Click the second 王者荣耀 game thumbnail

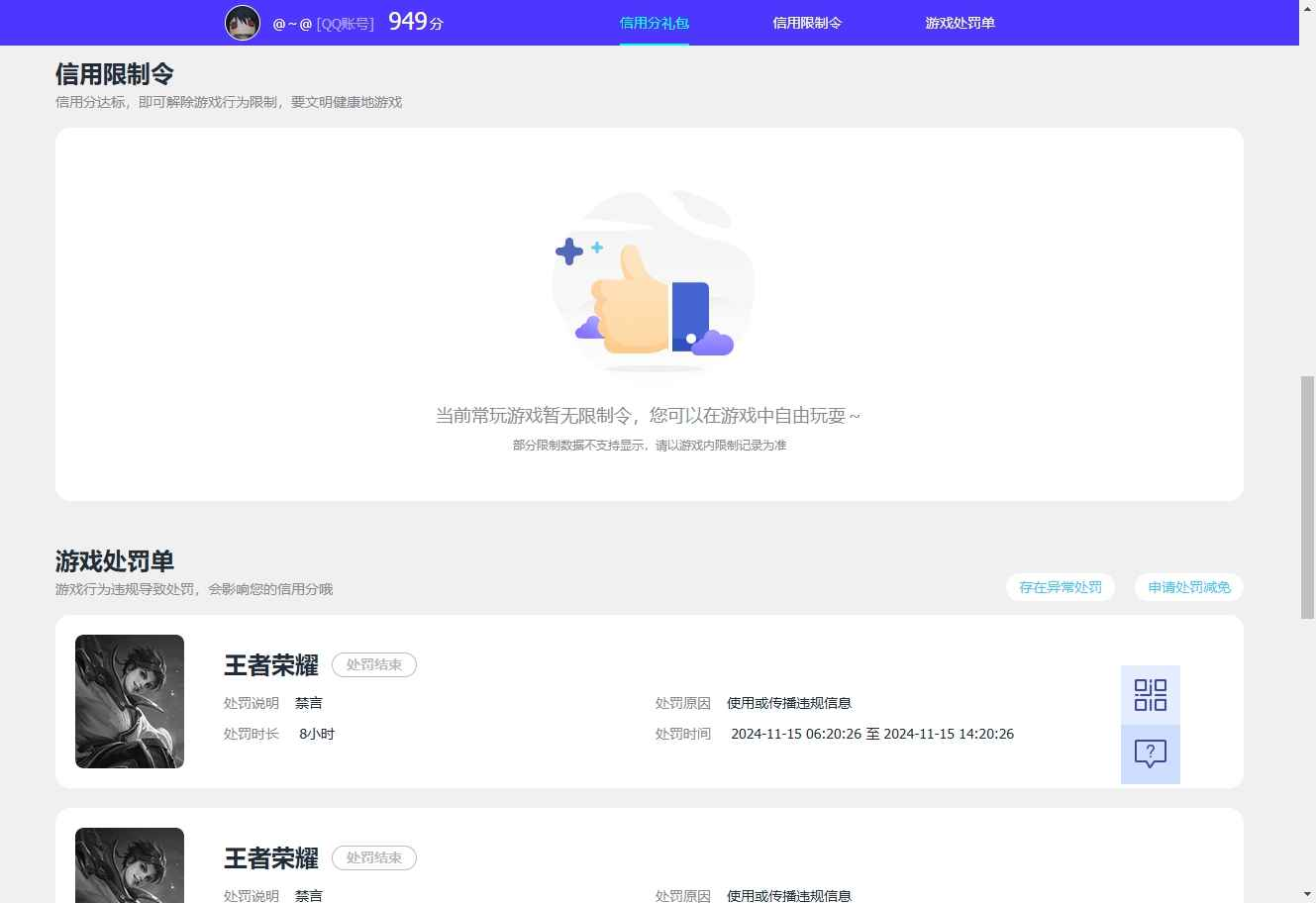pyautogui.click(x=130, y=865)
